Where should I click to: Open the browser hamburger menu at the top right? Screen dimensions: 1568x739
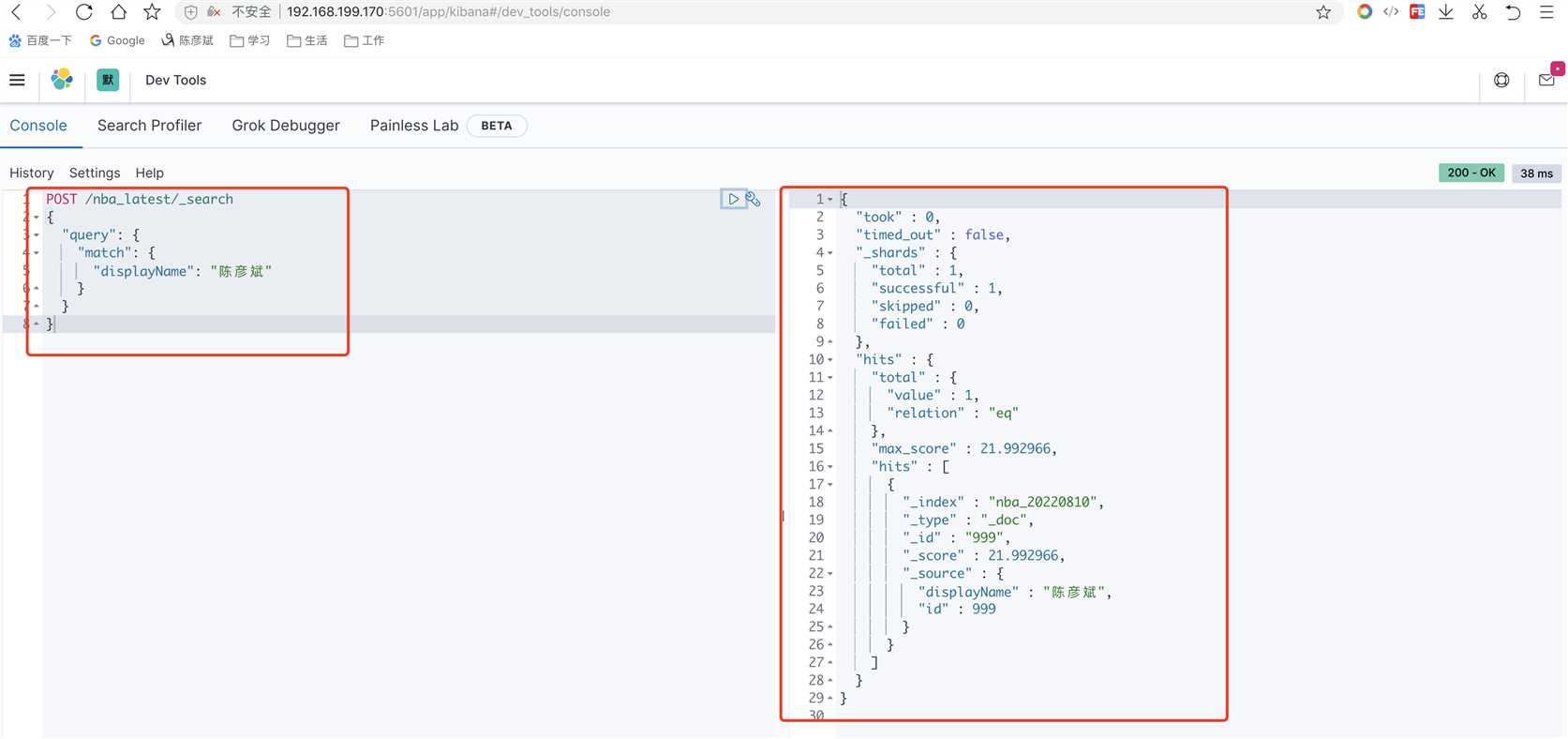(x=1546, y=12)
